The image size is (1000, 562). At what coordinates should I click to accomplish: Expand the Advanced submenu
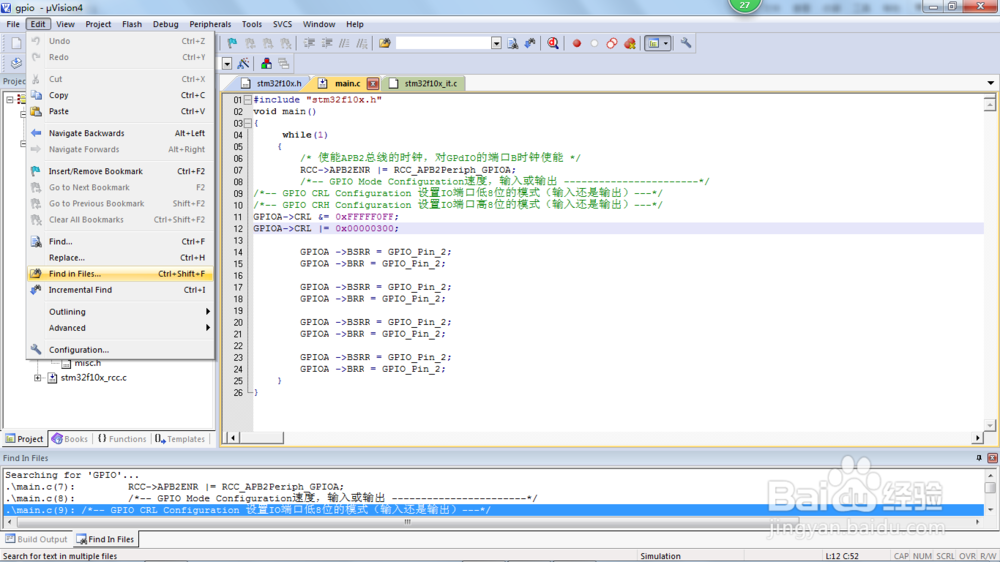point(121,328)
